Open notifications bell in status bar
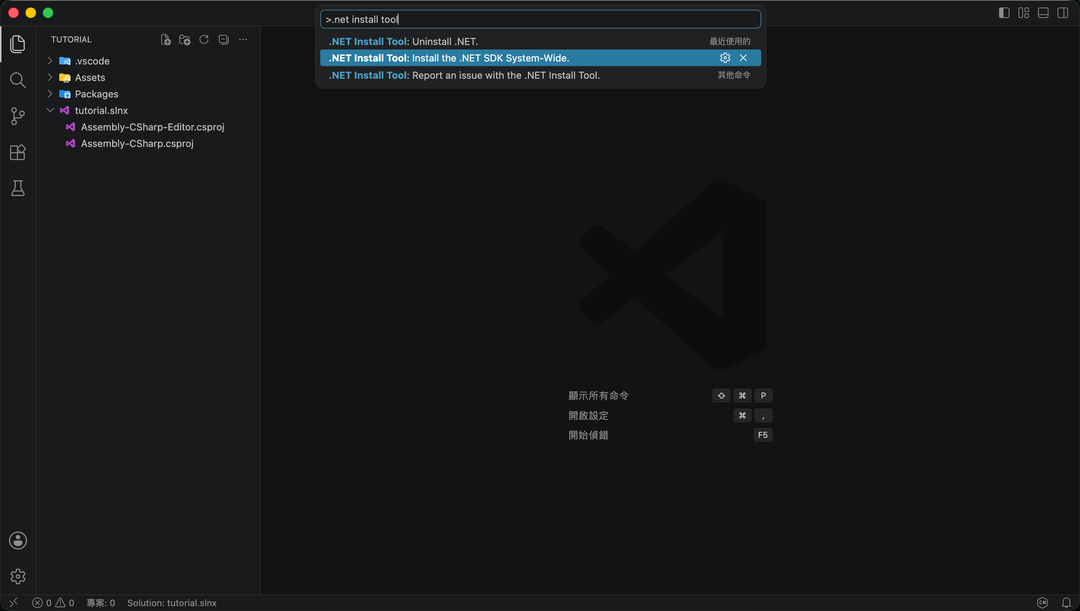The height and width of the screenshot is (611, 1080). coord(1066,603)
